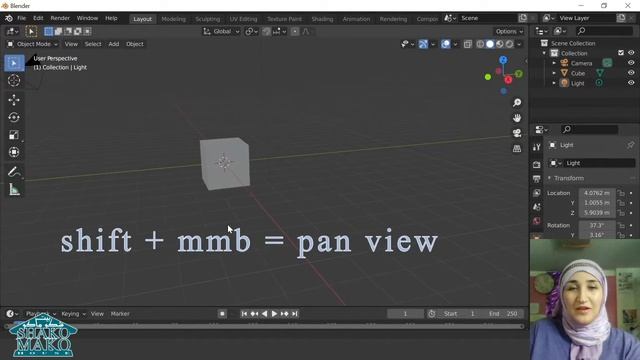Expand the Light tree item
The height and width of the screenshot is (360, 640).
coord(554,83)
